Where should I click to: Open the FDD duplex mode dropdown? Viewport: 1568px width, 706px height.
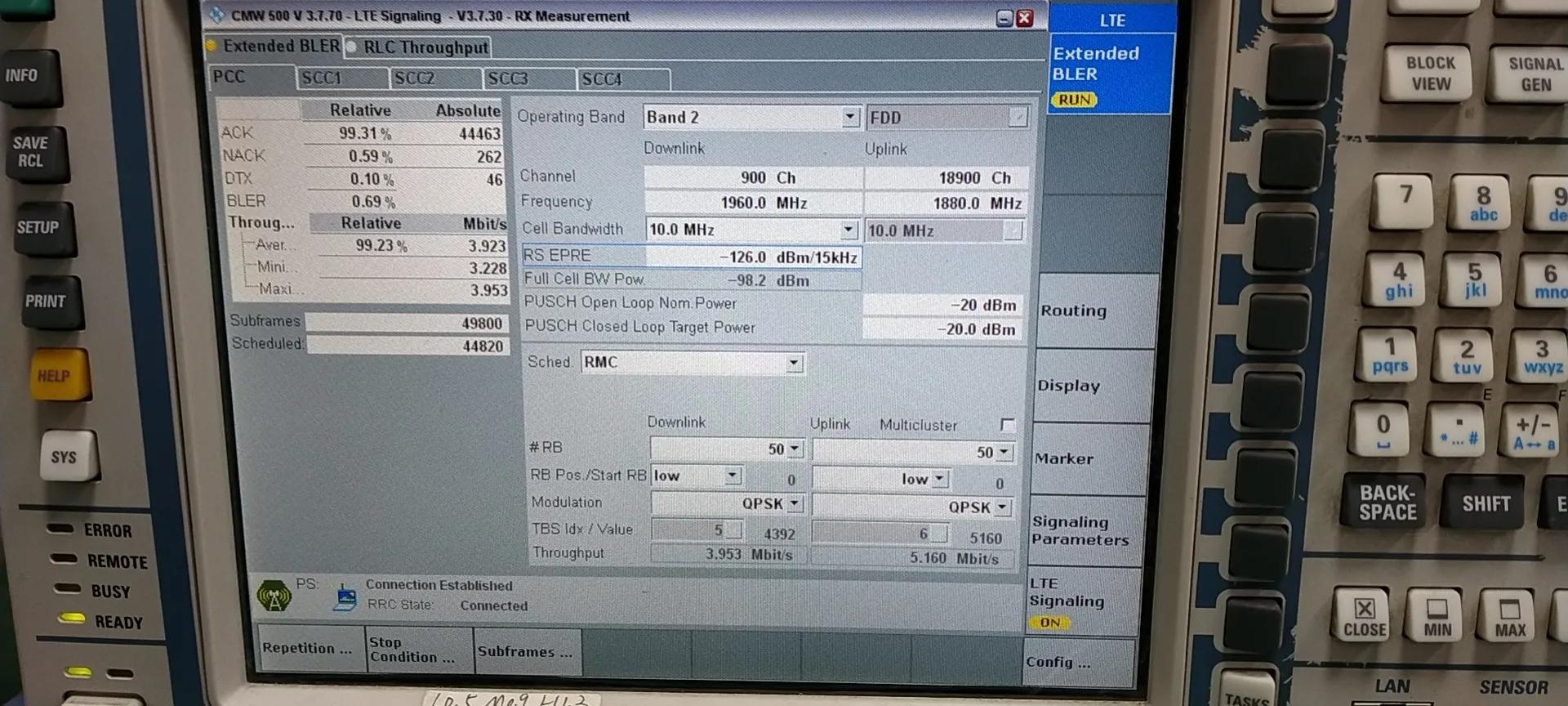pos(1018,118)
